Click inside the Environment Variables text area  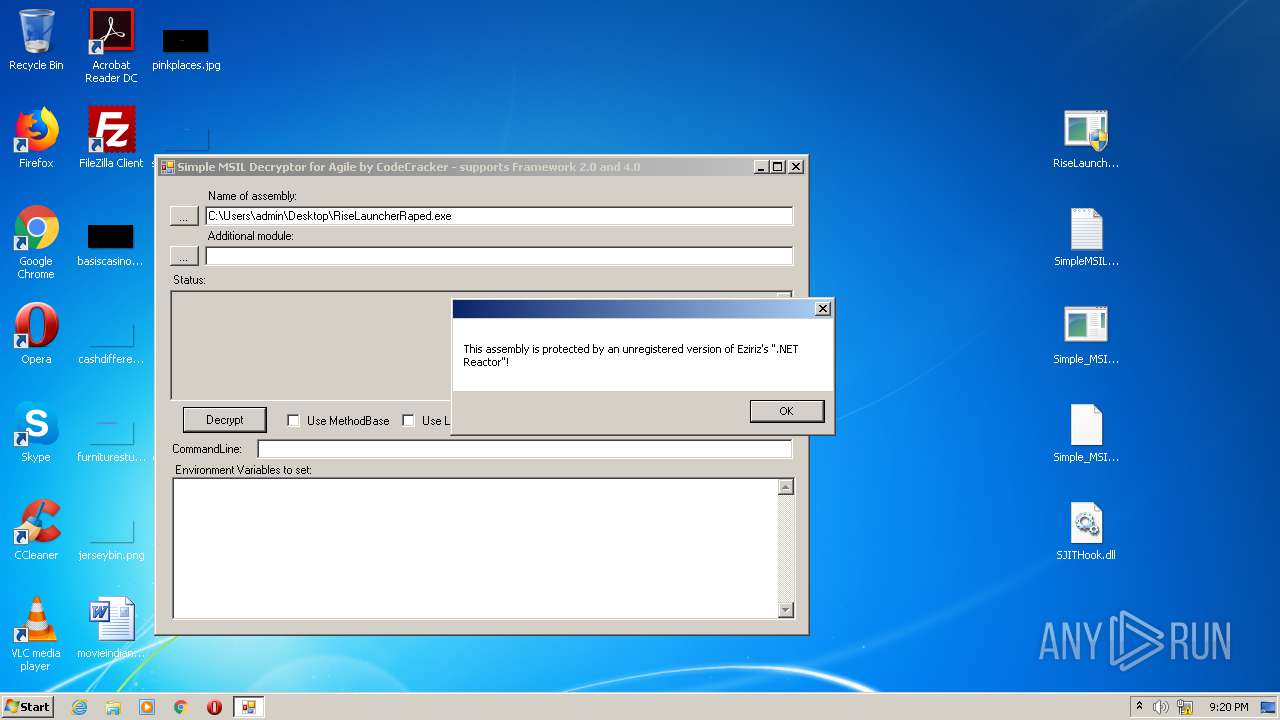476,548
